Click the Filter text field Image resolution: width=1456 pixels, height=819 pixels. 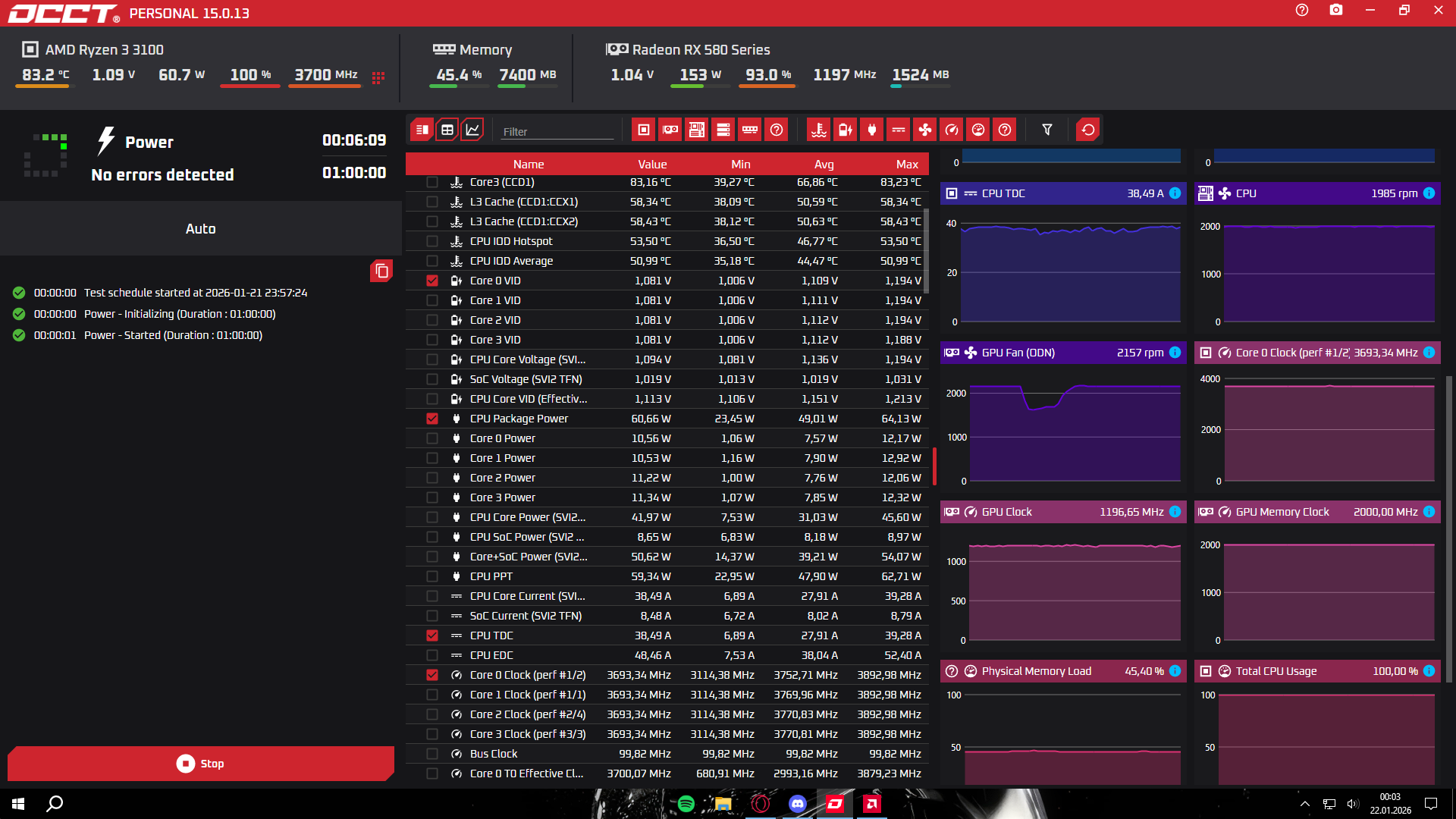[557, 131]
